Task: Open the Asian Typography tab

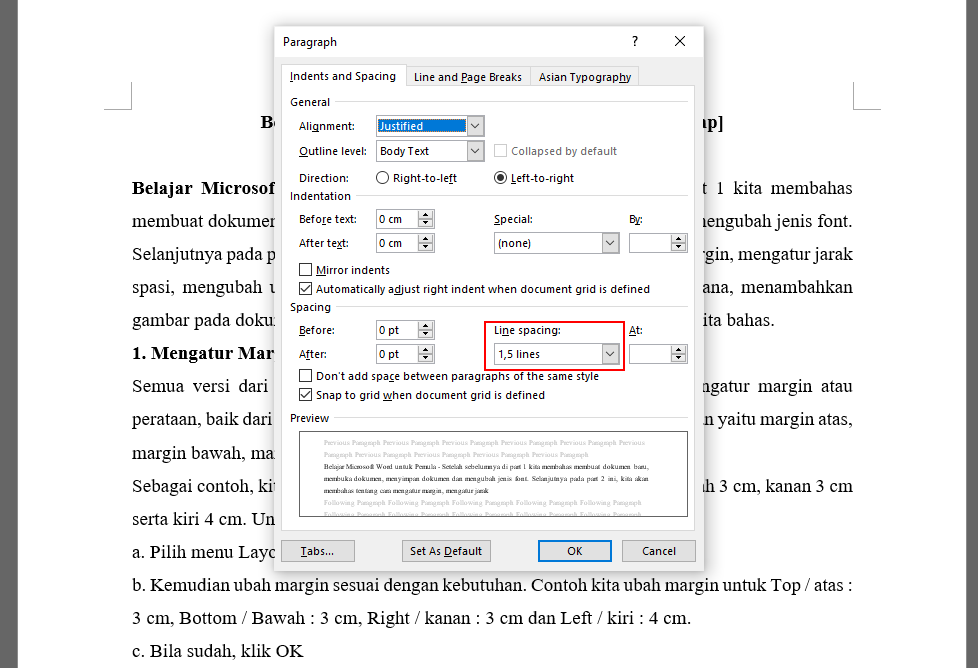Action: (584, 77)
